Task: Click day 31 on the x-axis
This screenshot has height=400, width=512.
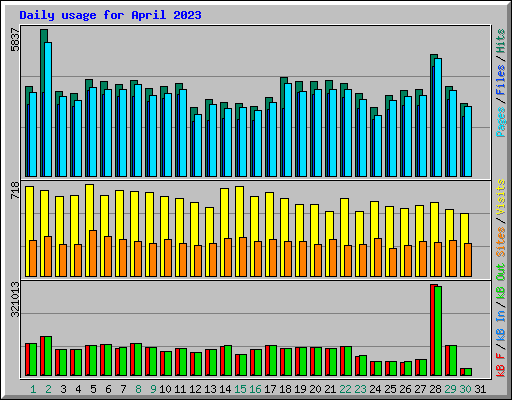Action: [480, 389]
